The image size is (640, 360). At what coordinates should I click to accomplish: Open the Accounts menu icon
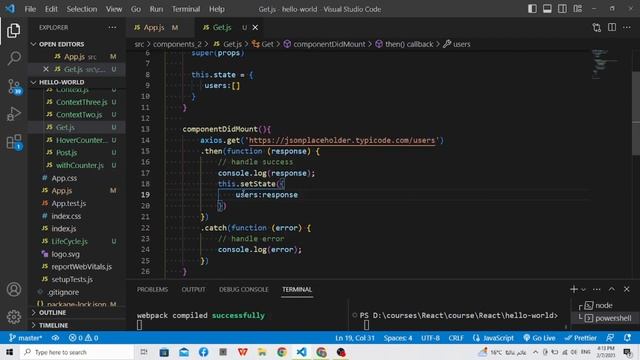pos(13,289)
